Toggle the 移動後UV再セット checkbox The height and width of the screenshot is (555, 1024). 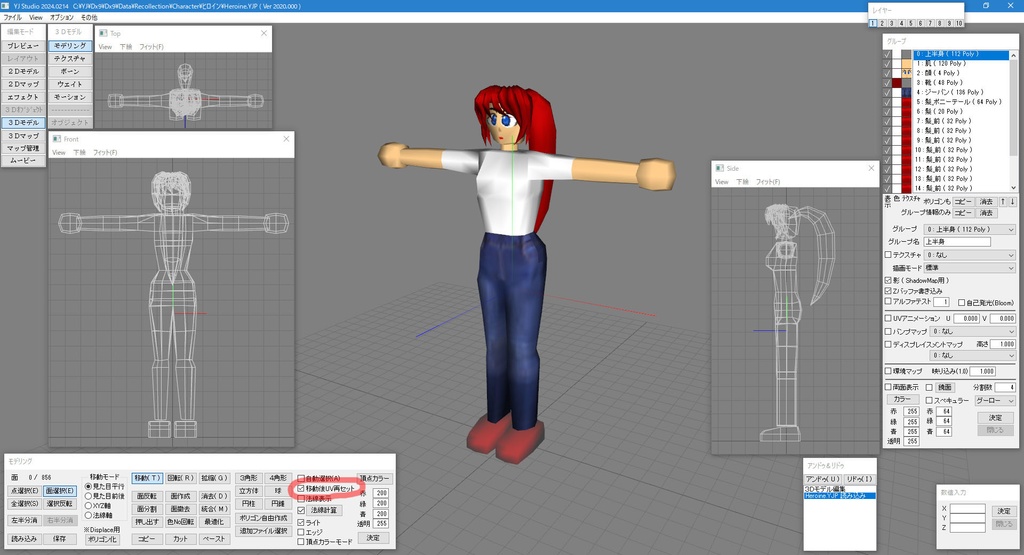301,488
